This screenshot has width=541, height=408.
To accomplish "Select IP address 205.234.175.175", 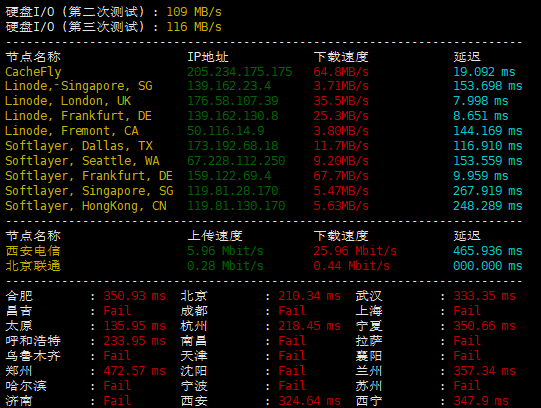I will (x=239, y=72).
